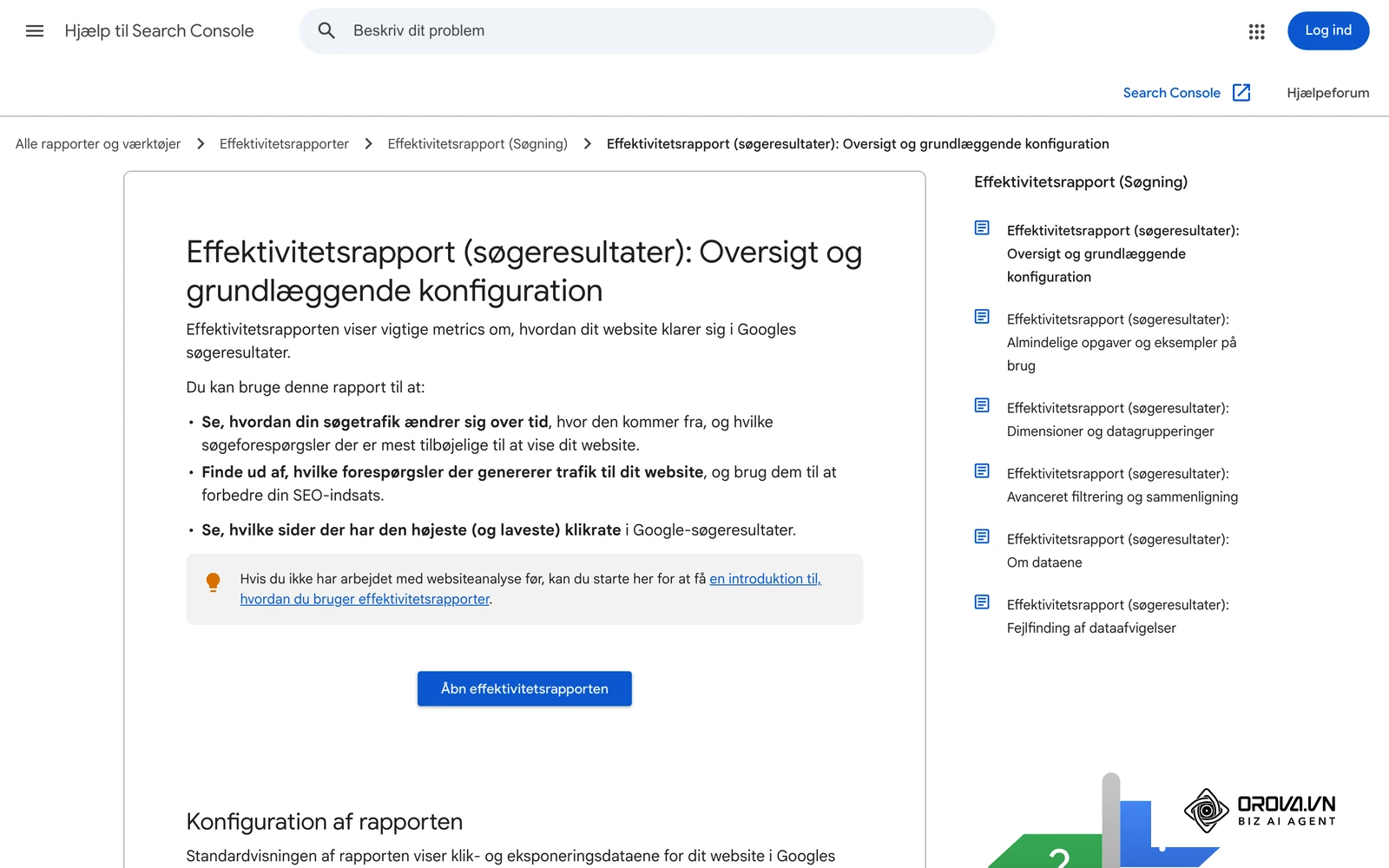Open the Google apps grid
The image size is (1389, 868).
(x=1256, y=31)
